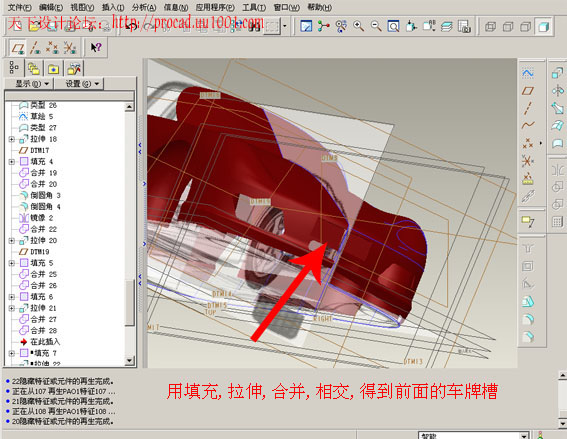
Task: Select the shaded display mode icon
Action: 543,26
